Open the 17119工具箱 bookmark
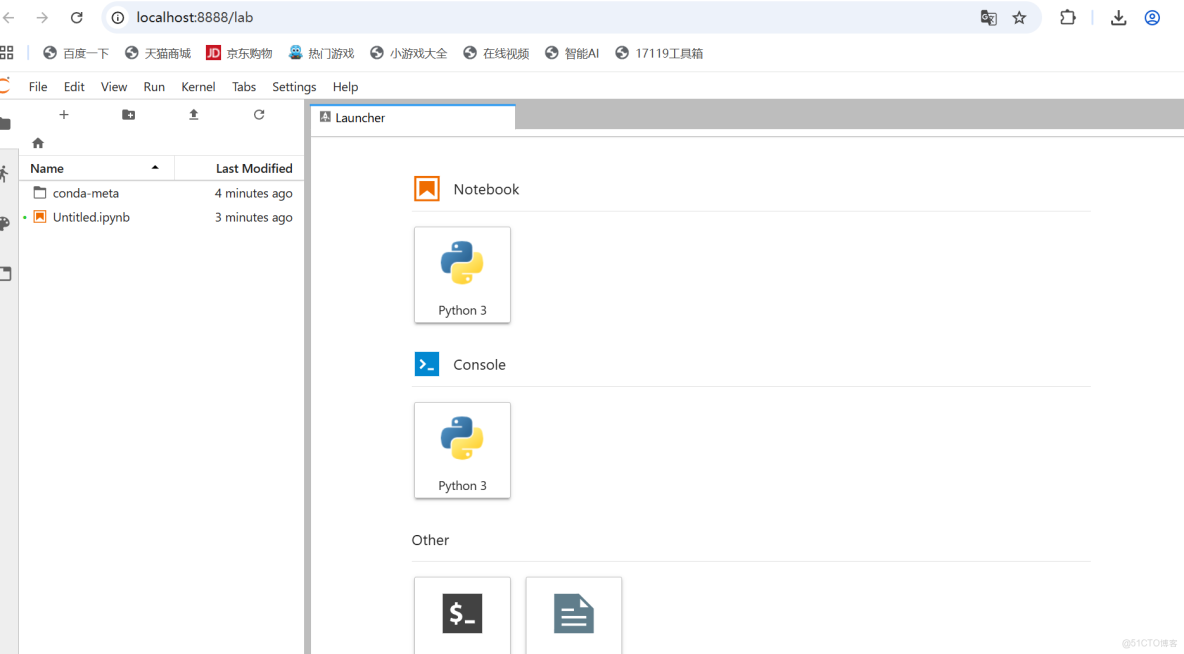 pos(659,53)
